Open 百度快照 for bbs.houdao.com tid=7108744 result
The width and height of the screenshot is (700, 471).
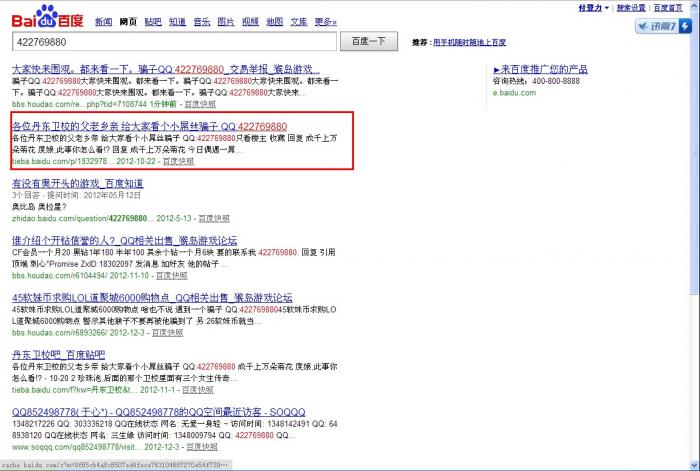coord(200,104)
